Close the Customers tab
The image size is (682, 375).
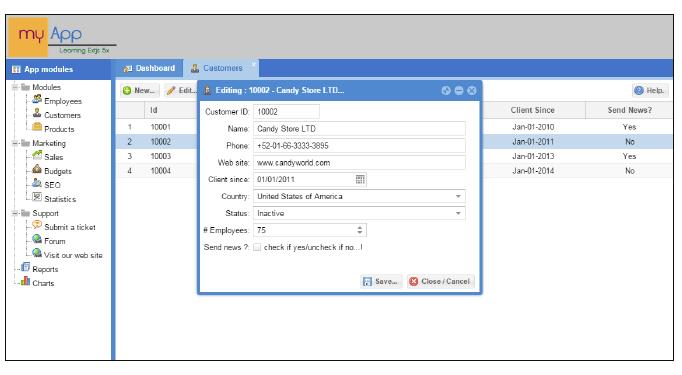254,64
